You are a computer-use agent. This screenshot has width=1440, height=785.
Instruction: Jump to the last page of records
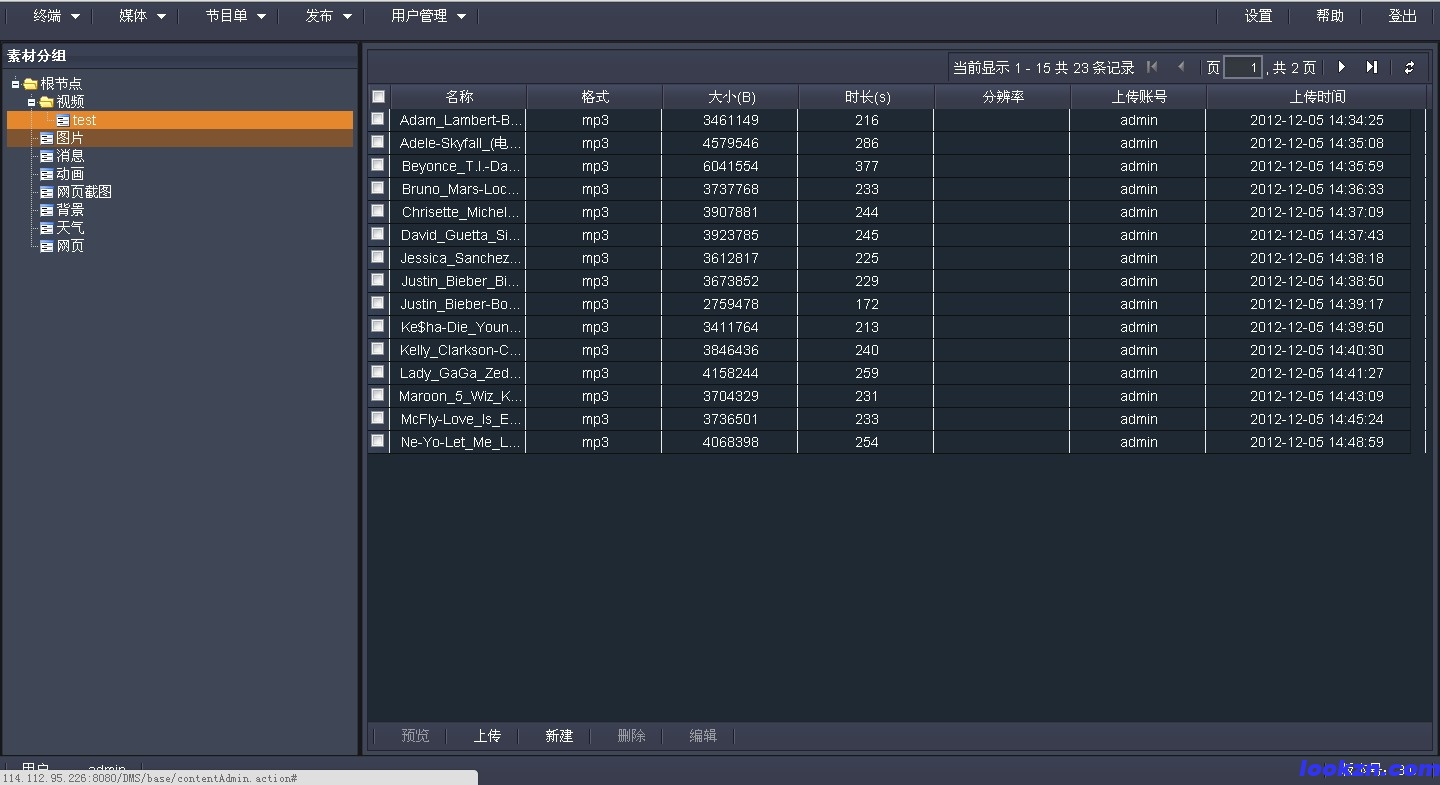point(1372,67)
